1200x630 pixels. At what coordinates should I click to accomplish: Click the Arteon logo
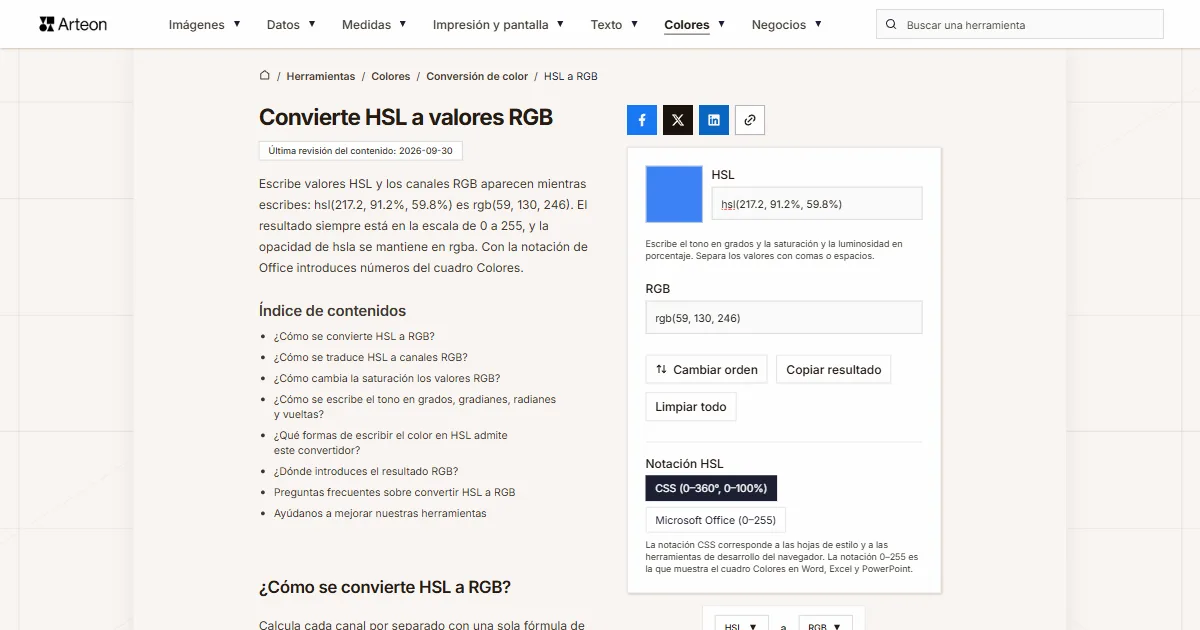tap(73, 24)
